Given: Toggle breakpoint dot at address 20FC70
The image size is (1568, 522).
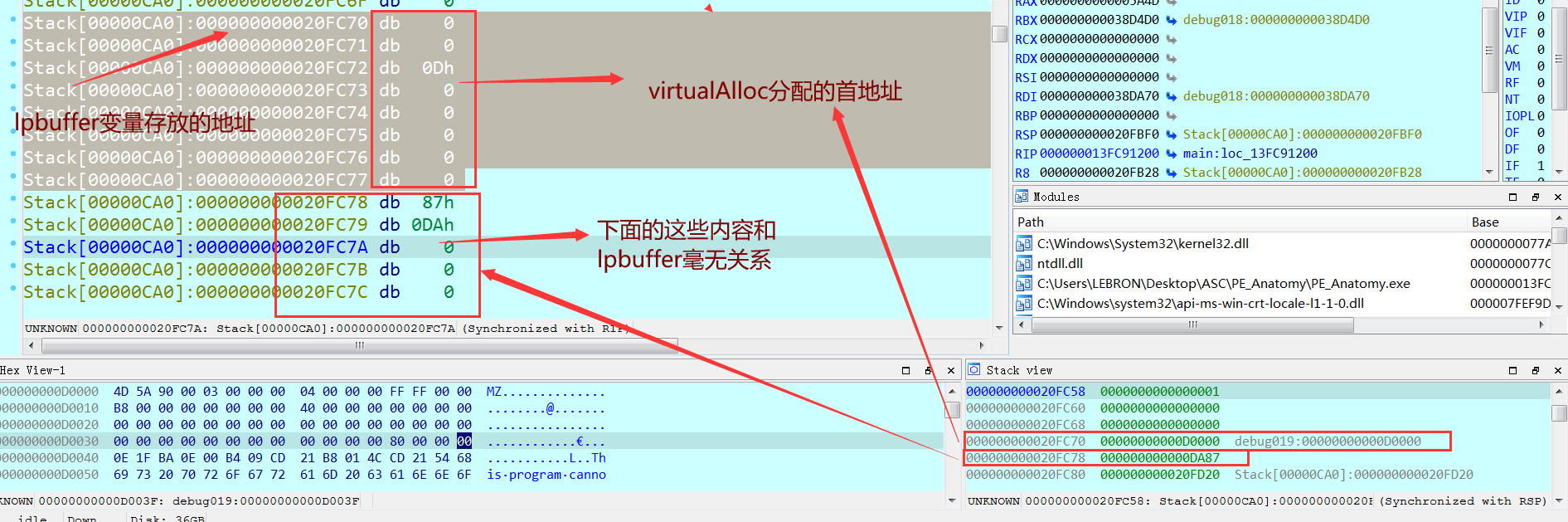Looking at the screenshot, I should [x=12, y=18].
